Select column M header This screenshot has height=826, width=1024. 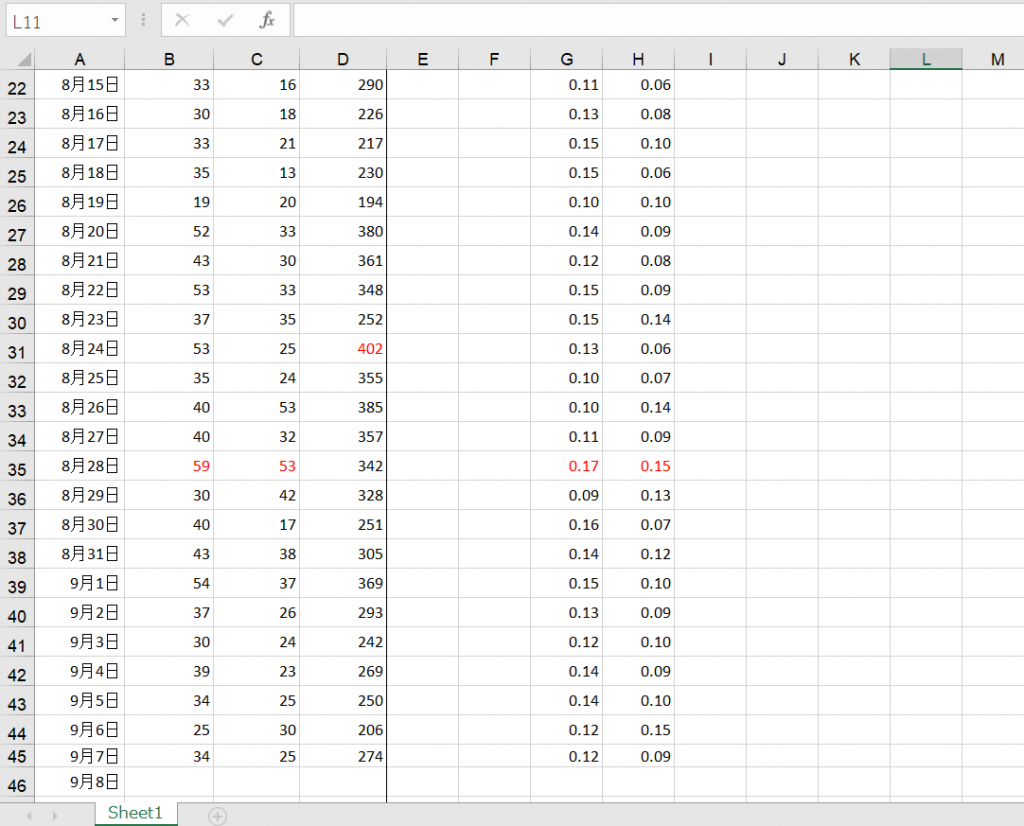993,59
